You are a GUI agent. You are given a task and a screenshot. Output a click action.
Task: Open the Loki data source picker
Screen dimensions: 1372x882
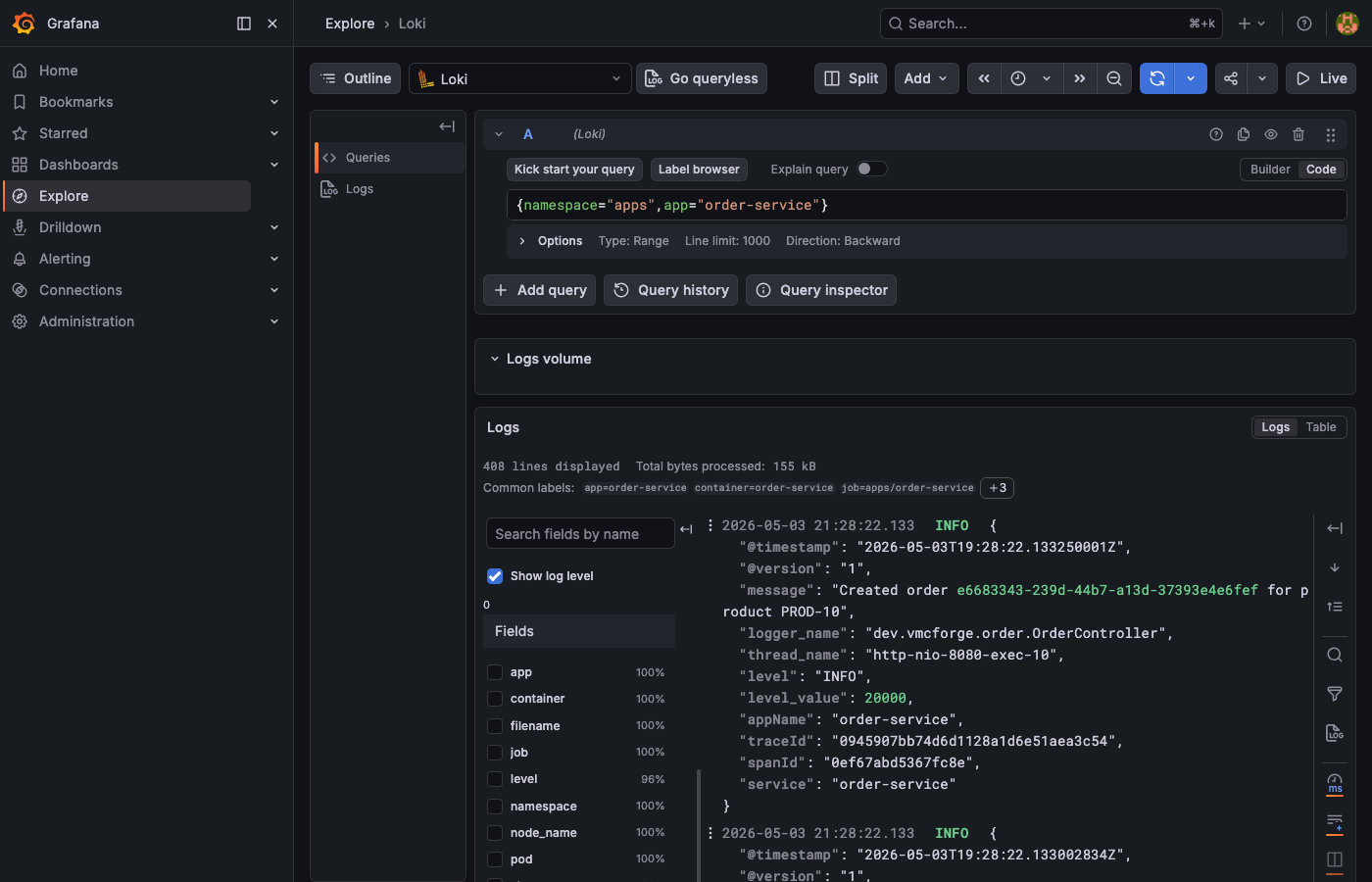(x=519, y=78)
